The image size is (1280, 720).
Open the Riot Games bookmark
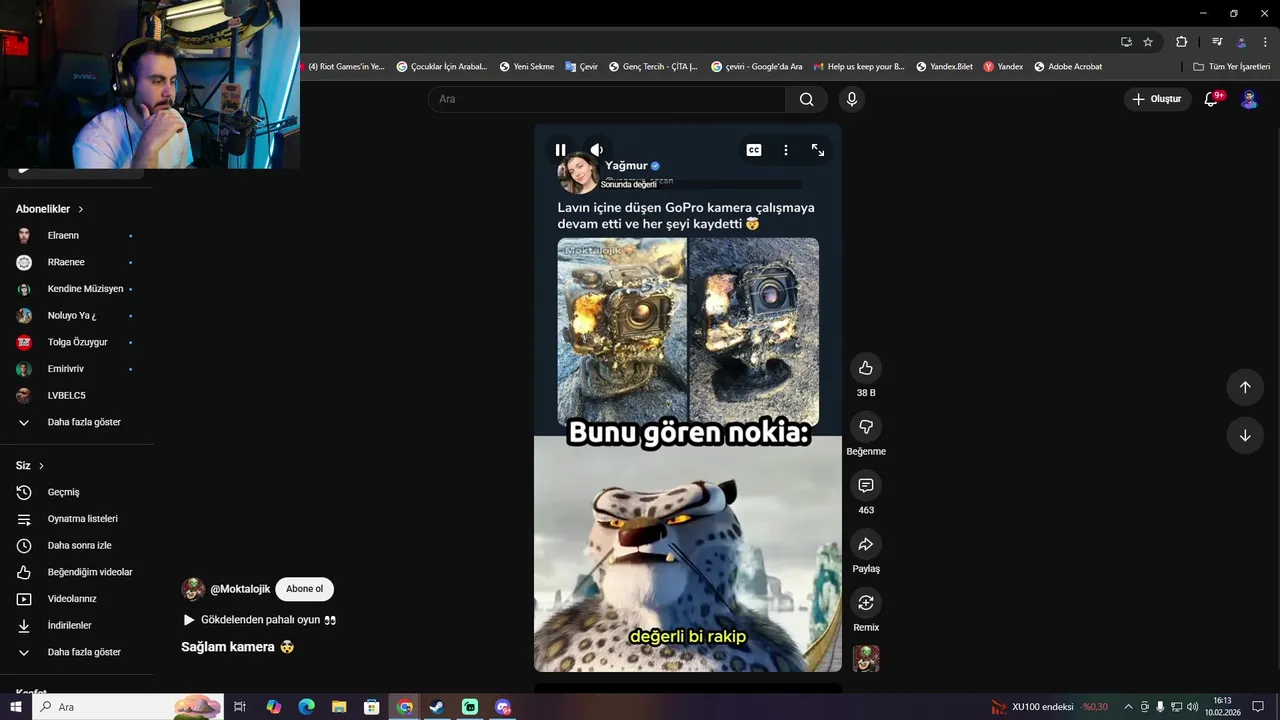coord(344,67)
